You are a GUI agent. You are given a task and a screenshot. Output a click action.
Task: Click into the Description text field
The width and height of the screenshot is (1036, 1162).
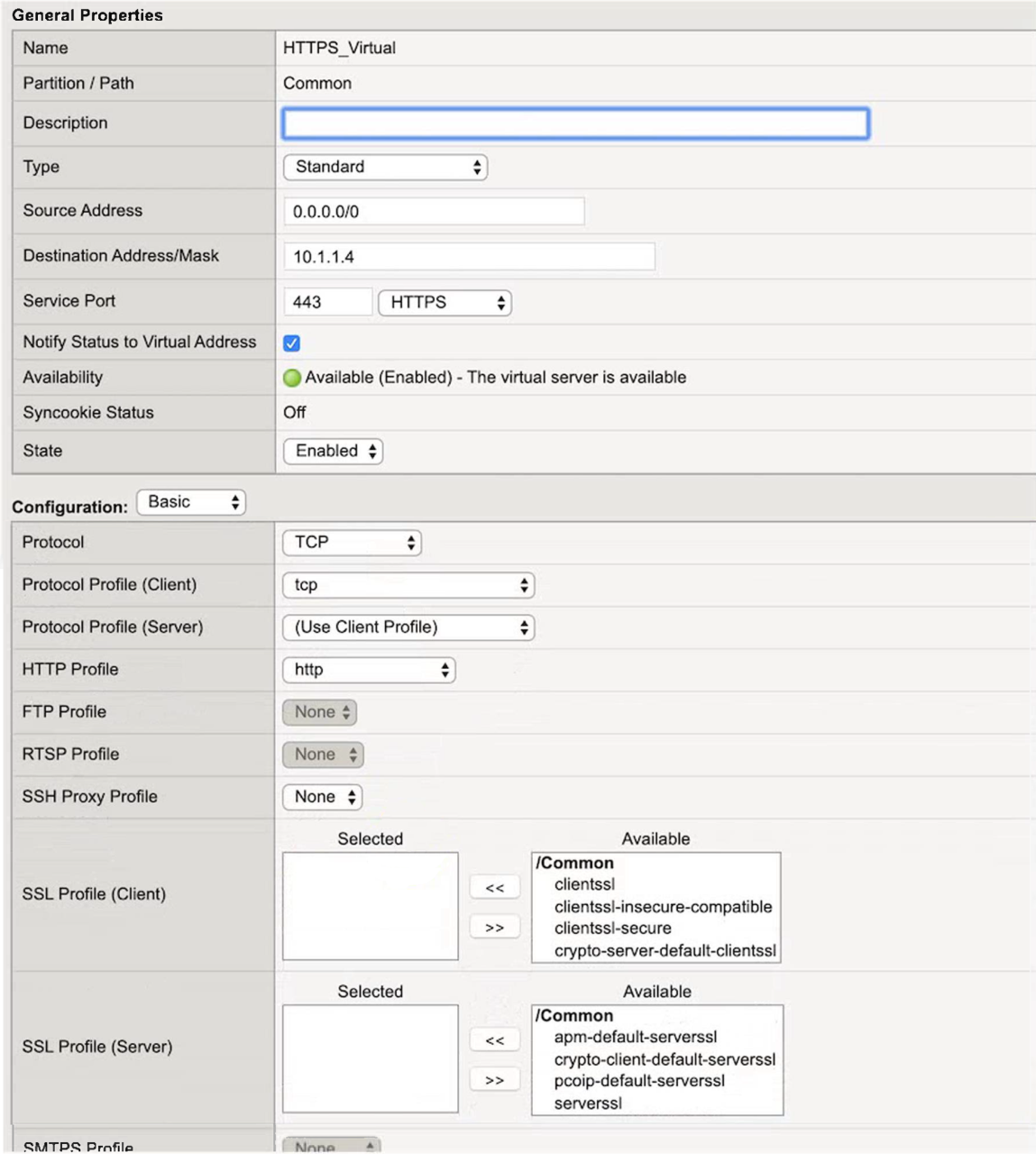click(x=575, y=124)
